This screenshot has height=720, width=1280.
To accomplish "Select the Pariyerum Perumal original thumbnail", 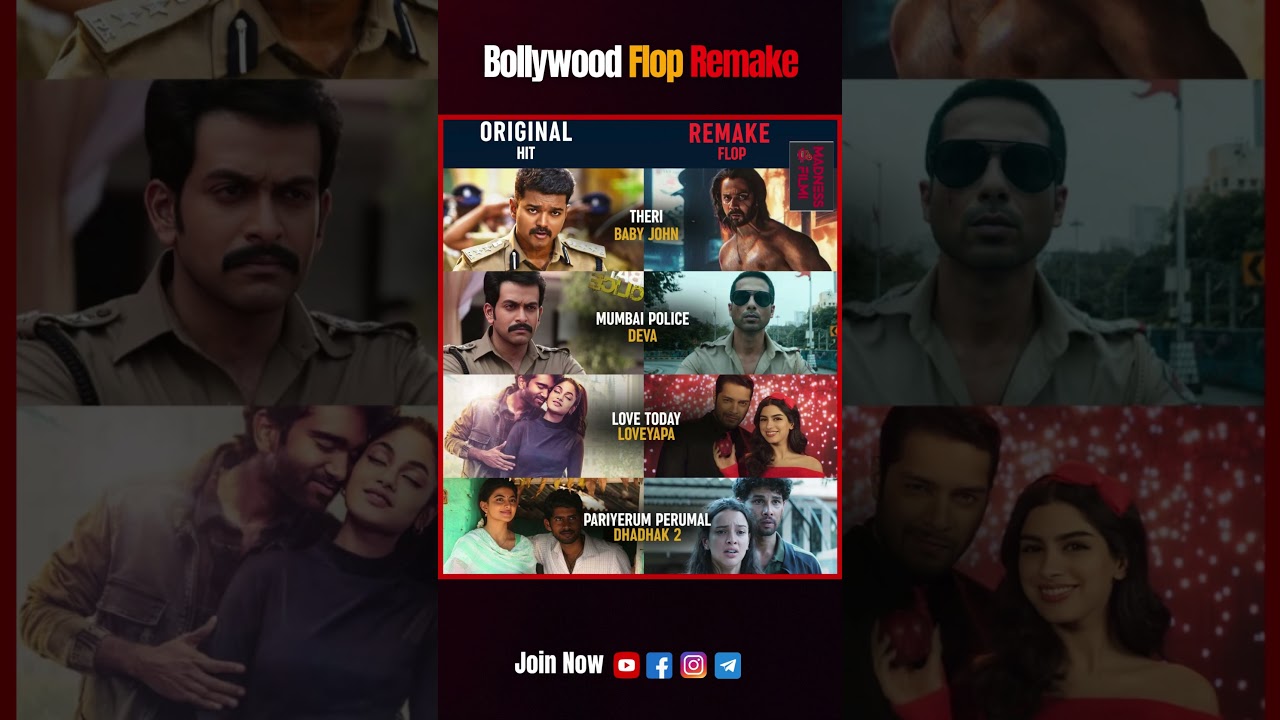I will [543, 526].
